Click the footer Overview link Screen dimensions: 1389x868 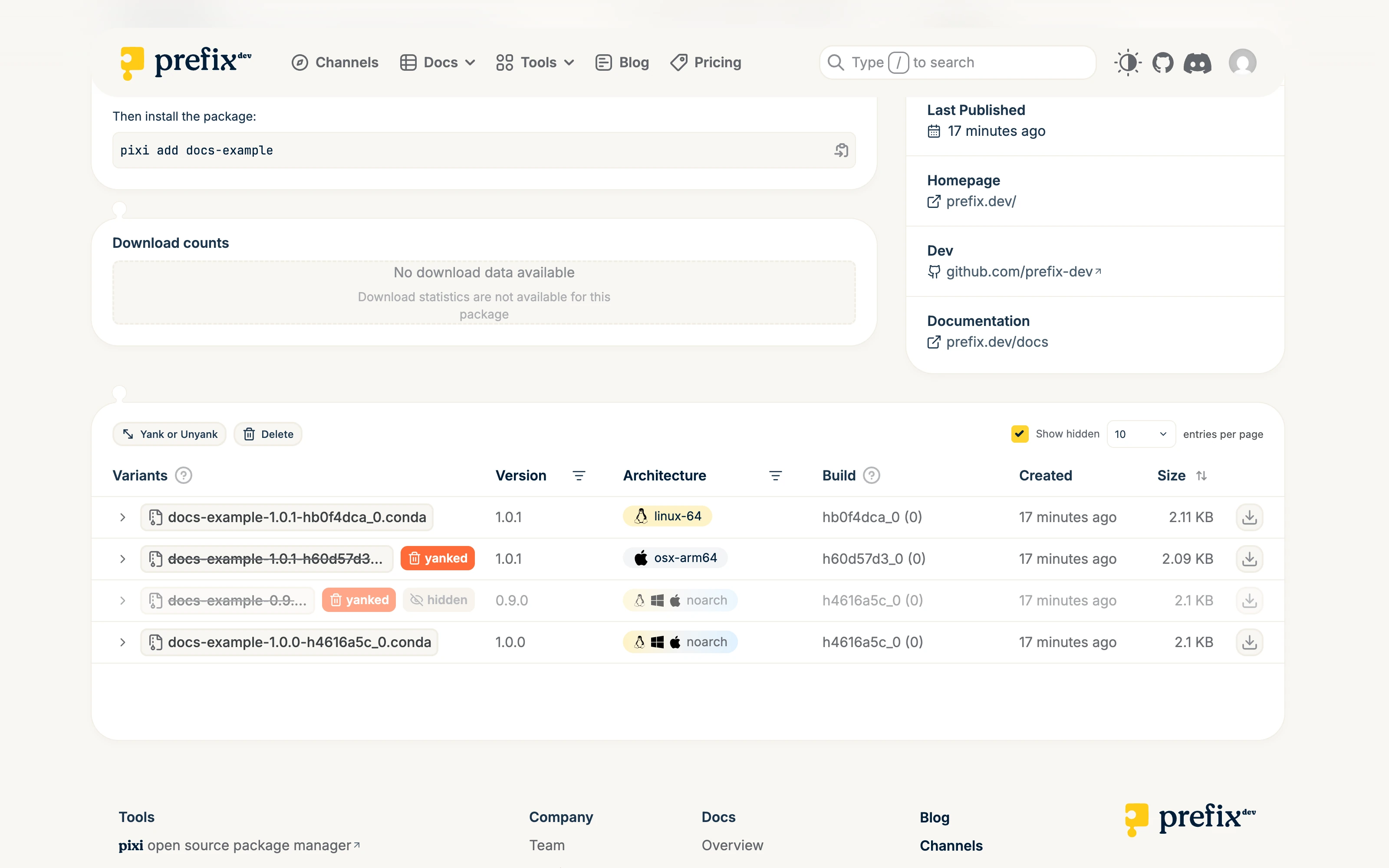[732, 845]
